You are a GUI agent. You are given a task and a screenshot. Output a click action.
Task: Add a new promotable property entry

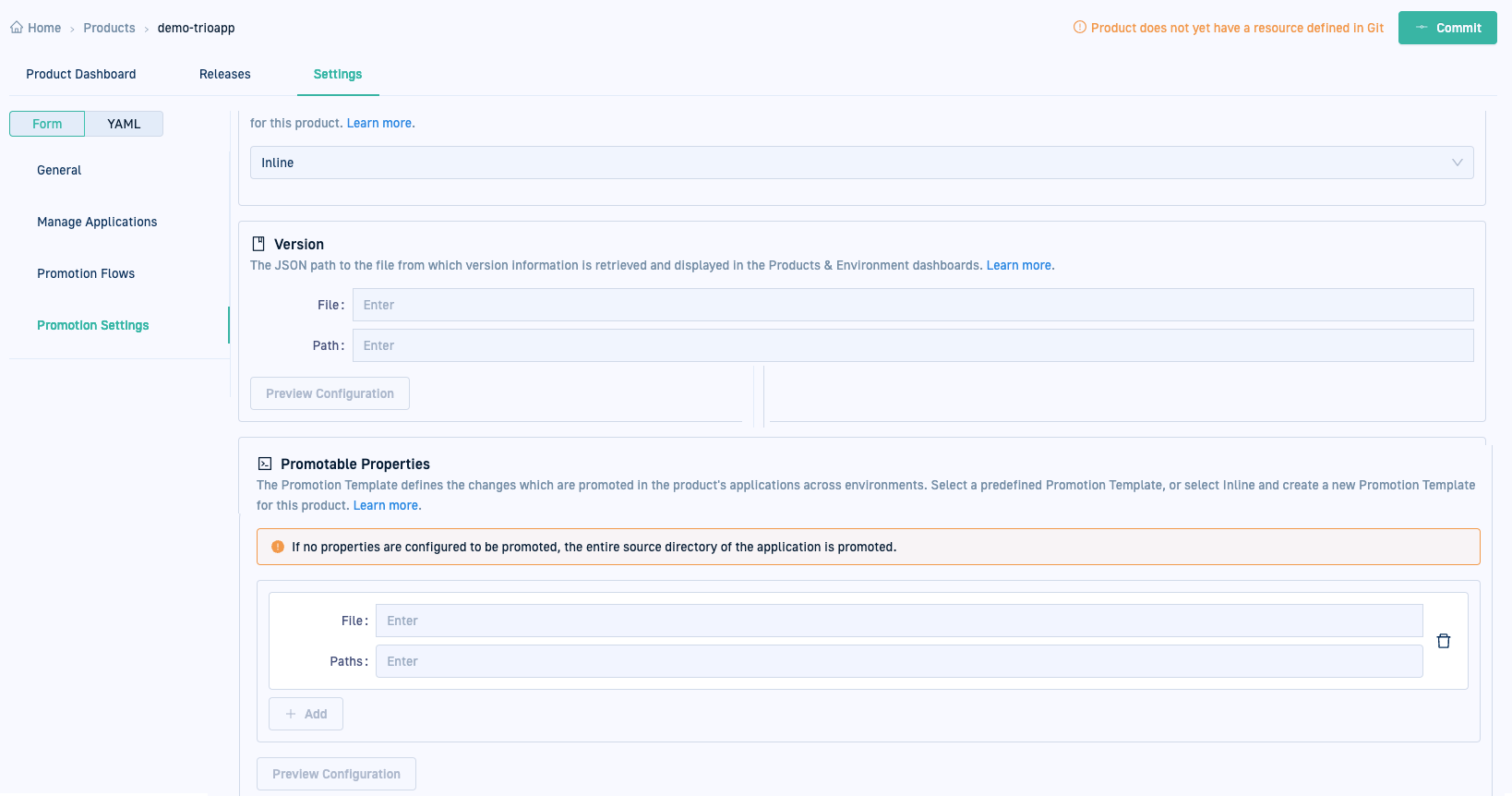pos(306,714)
